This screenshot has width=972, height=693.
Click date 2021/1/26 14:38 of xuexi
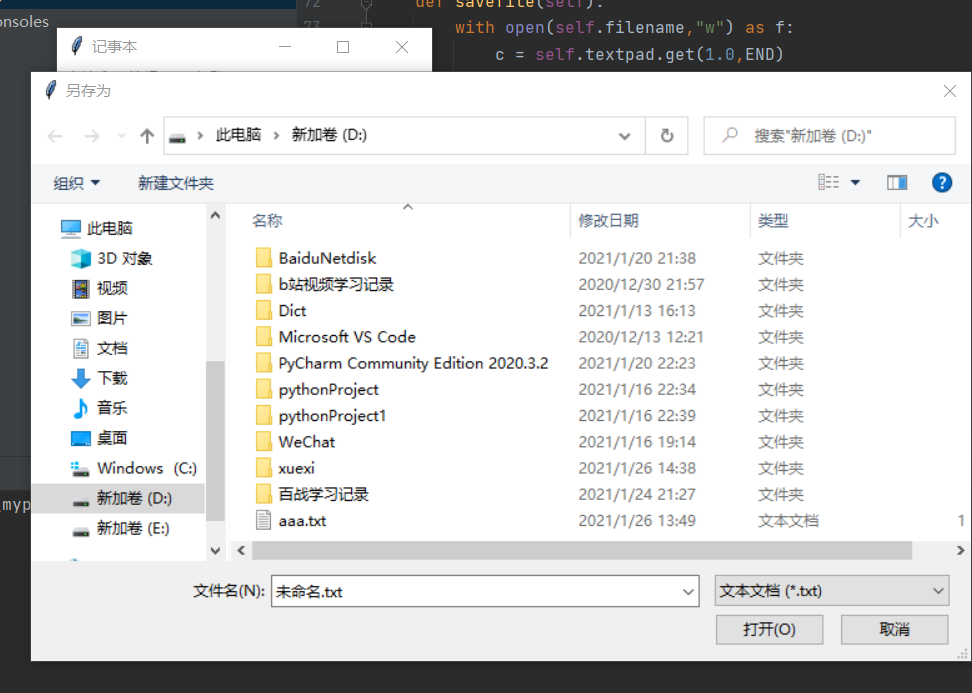(637, 468)
